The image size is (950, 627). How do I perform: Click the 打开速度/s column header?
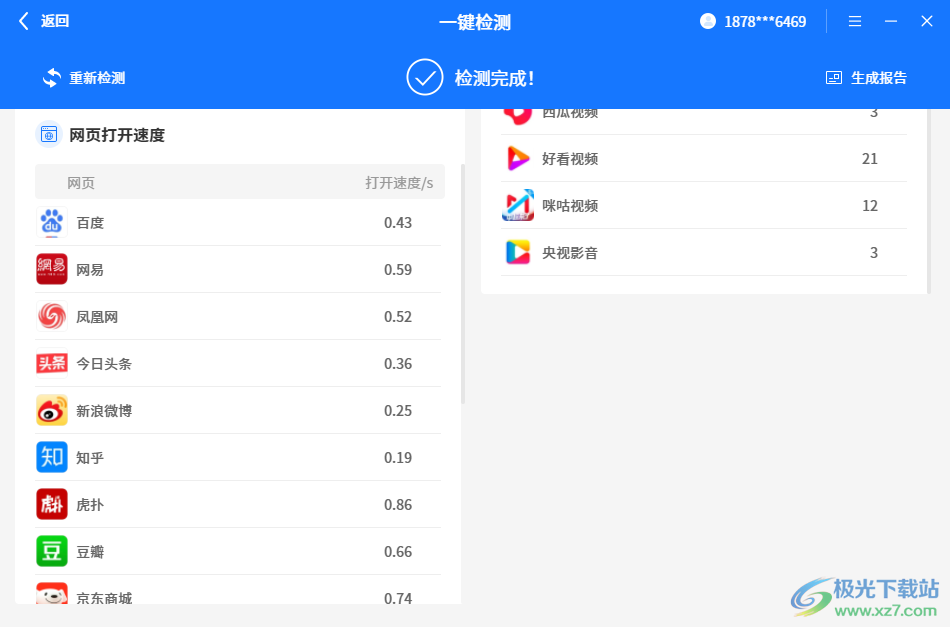[x=399, y=183]
